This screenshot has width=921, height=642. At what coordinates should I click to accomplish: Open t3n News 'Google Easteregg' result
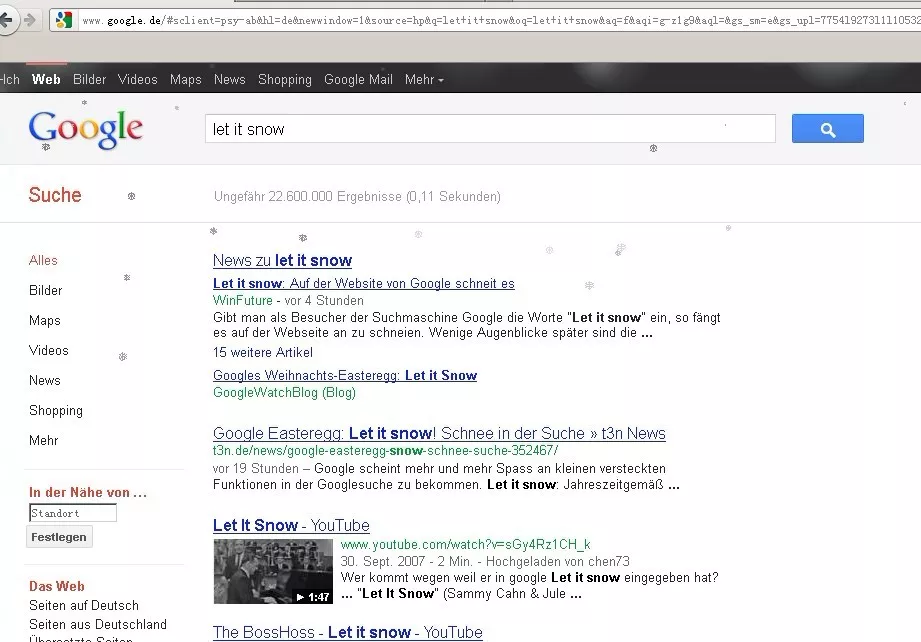tap(439, 433)
